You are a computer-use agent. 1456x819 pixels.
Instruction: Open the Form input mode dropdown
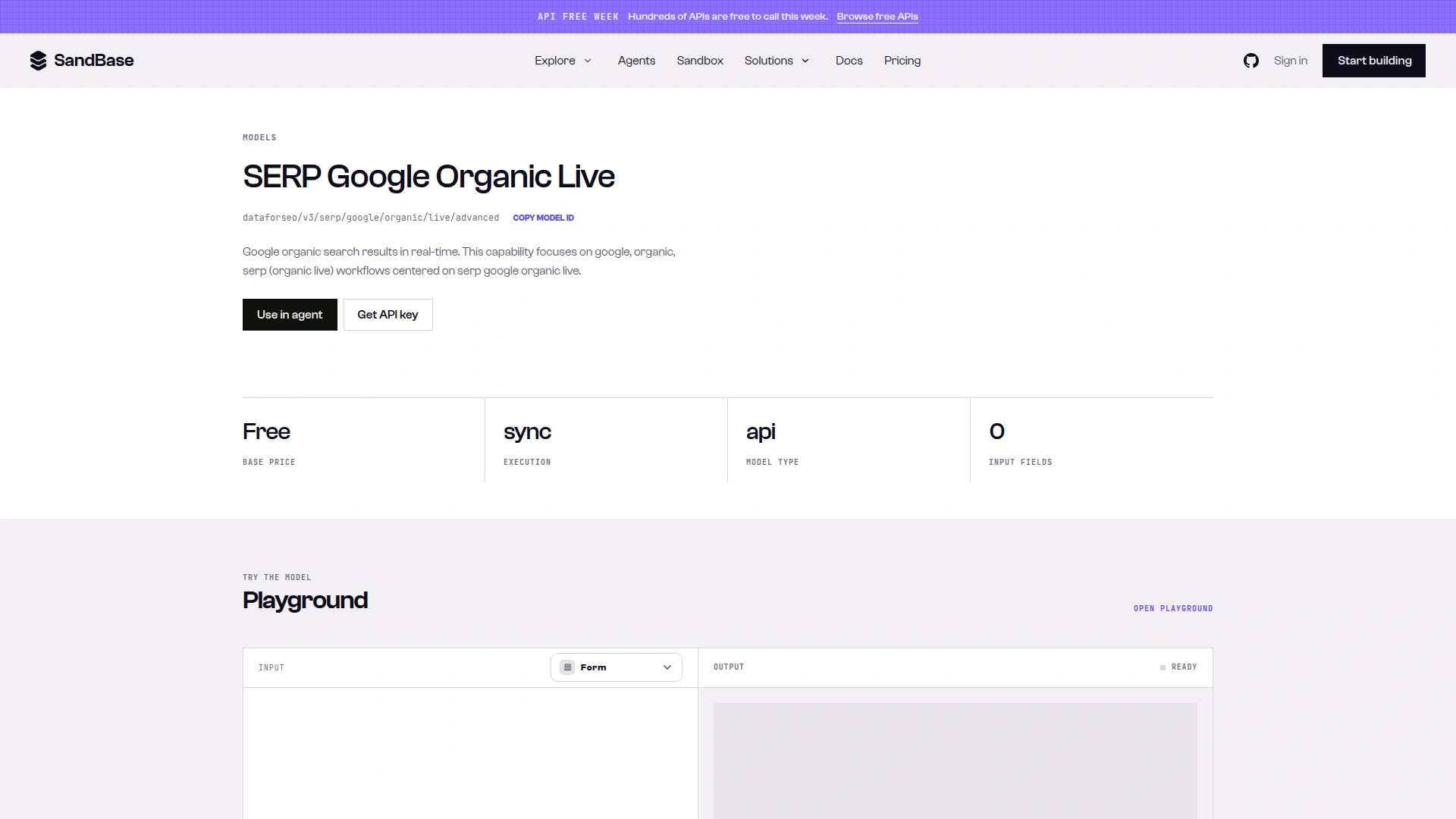click(x=616, y=667)
